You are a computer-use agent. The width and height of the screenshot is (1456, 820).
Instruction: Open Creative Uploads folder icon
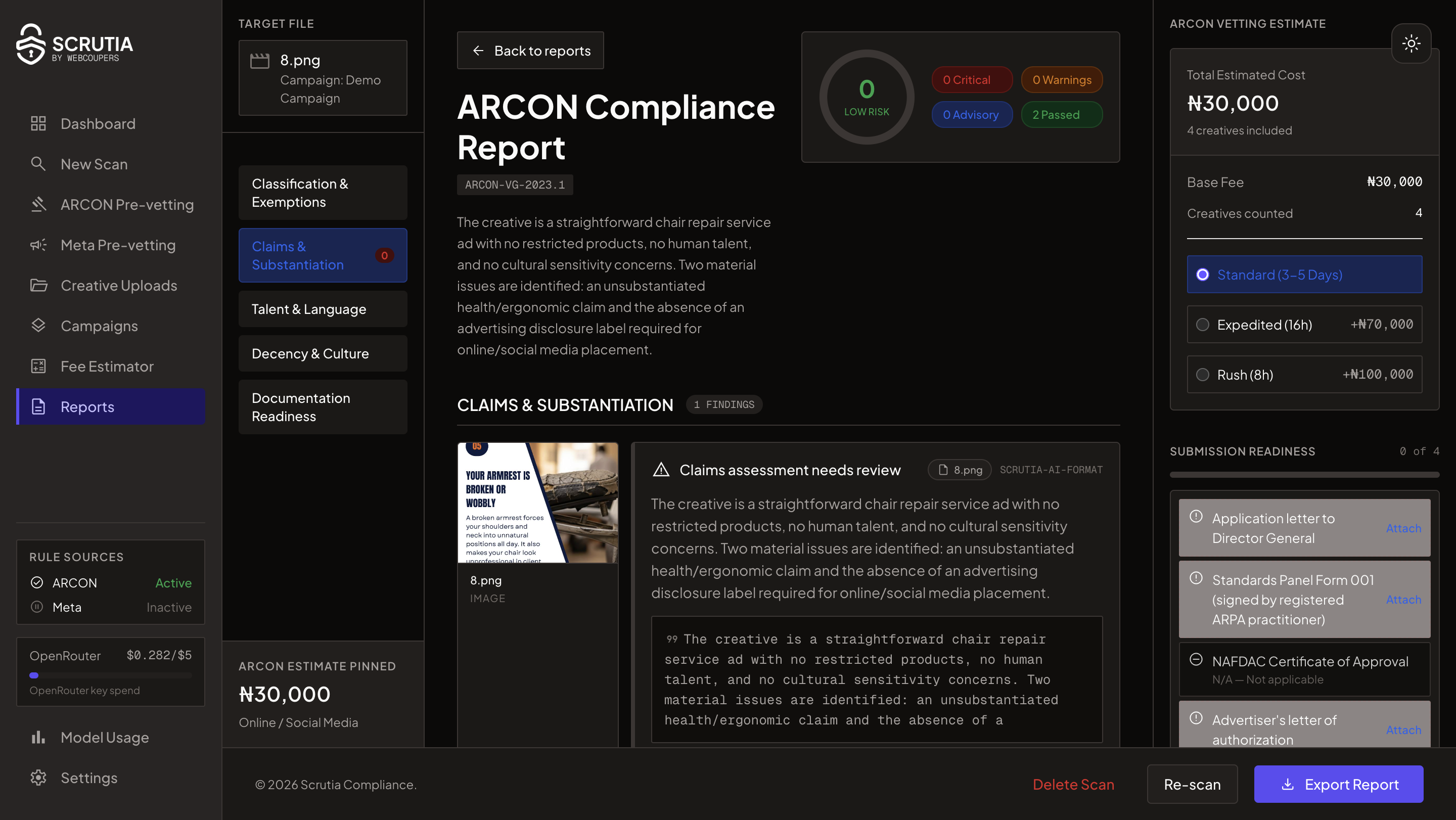pyautogui.click(x=38, y=286)
